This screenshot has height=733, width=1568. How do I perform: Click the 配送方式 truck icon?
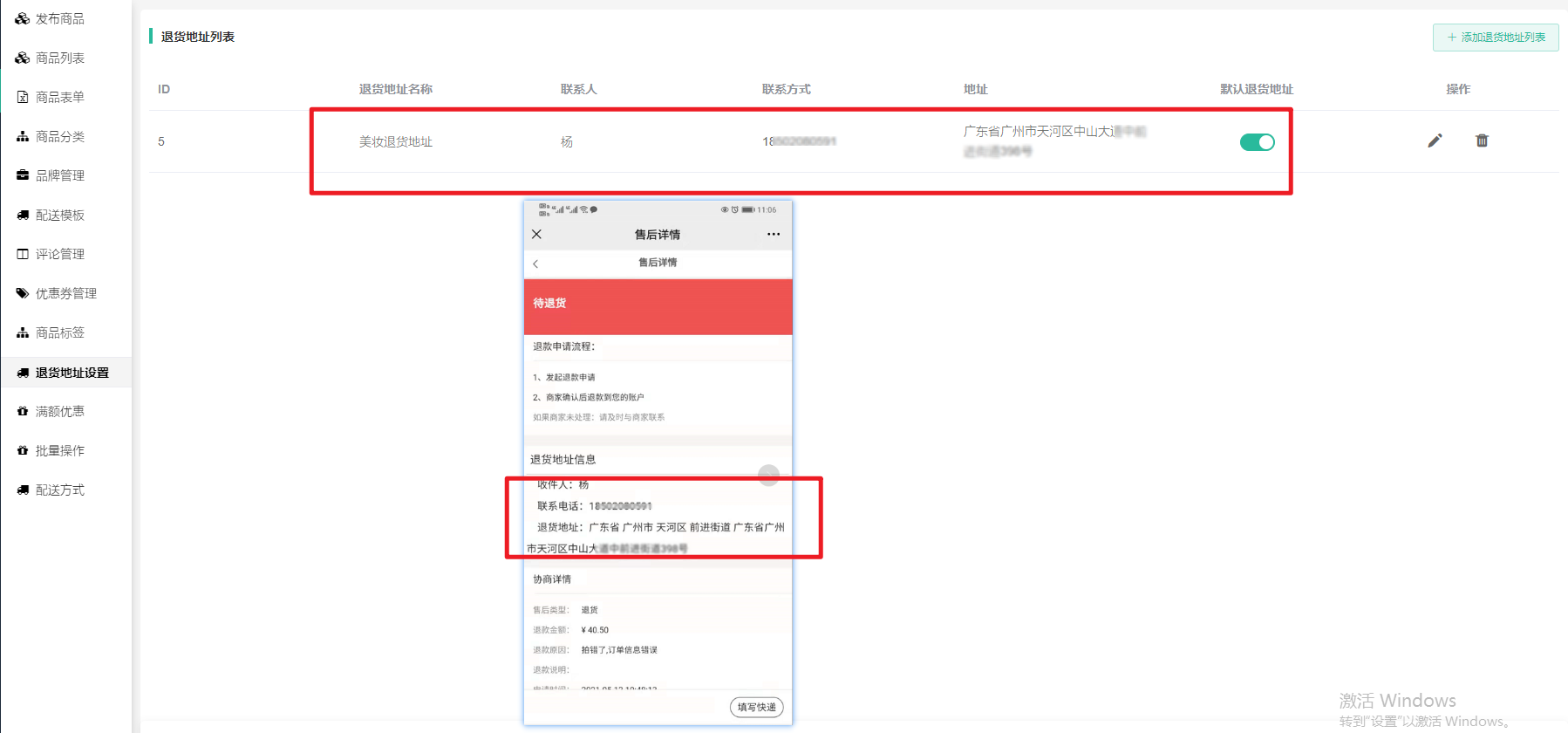tap(23, 490)
